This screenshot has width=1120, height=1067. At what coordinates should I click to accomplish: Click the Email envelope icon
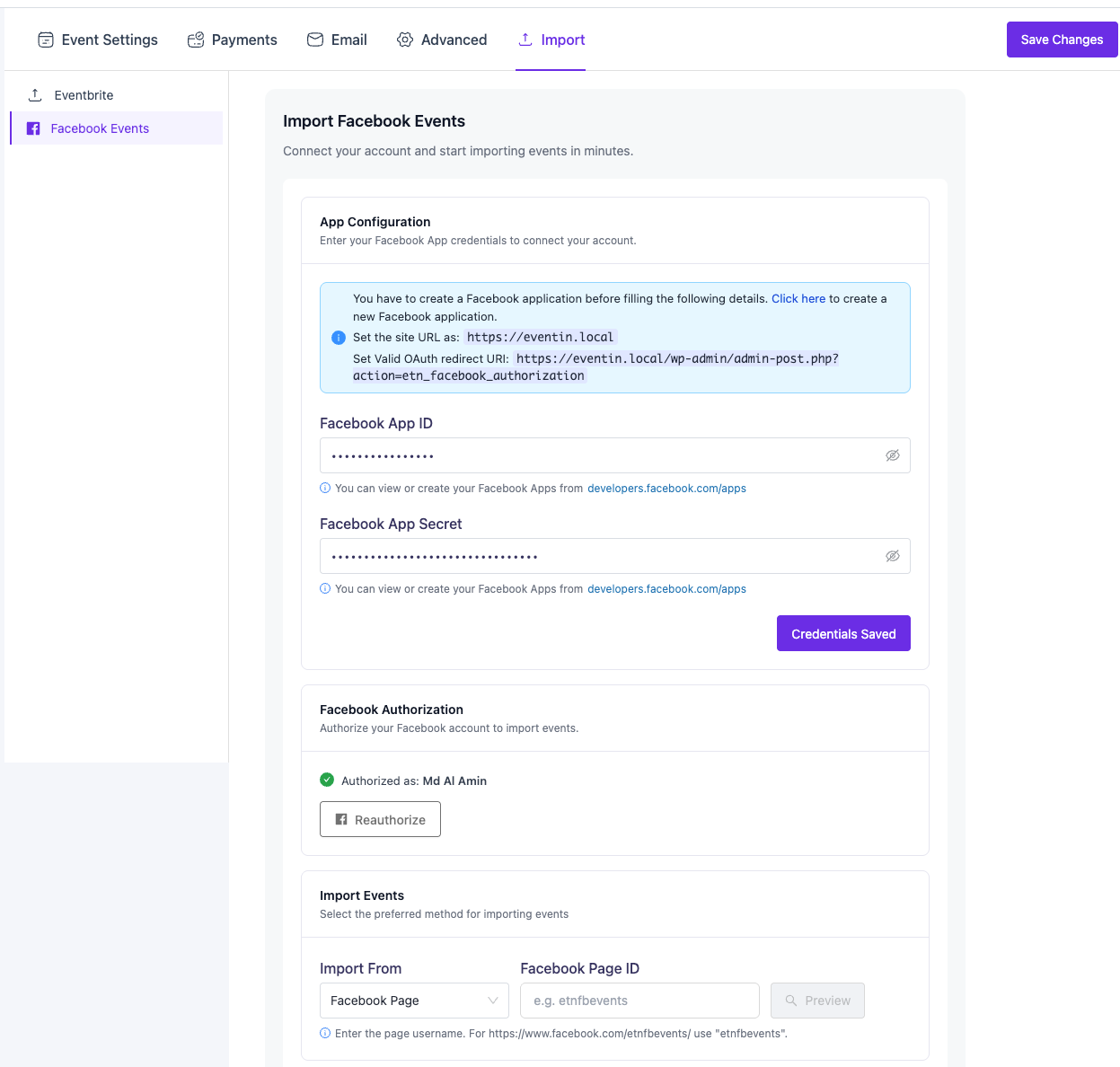(x=315, y=40)
